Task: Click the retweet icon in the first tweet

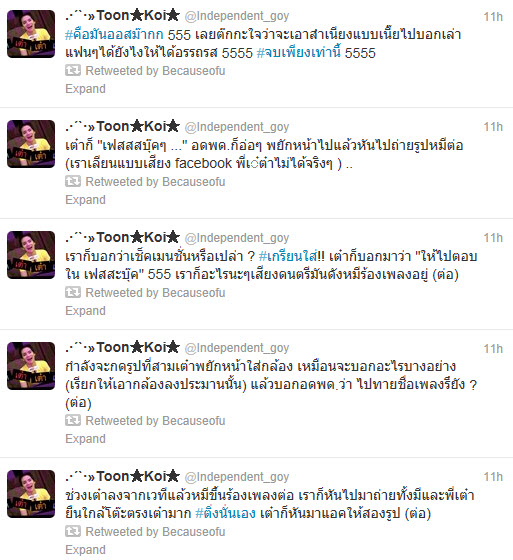Action: click(x=73, y=70)
